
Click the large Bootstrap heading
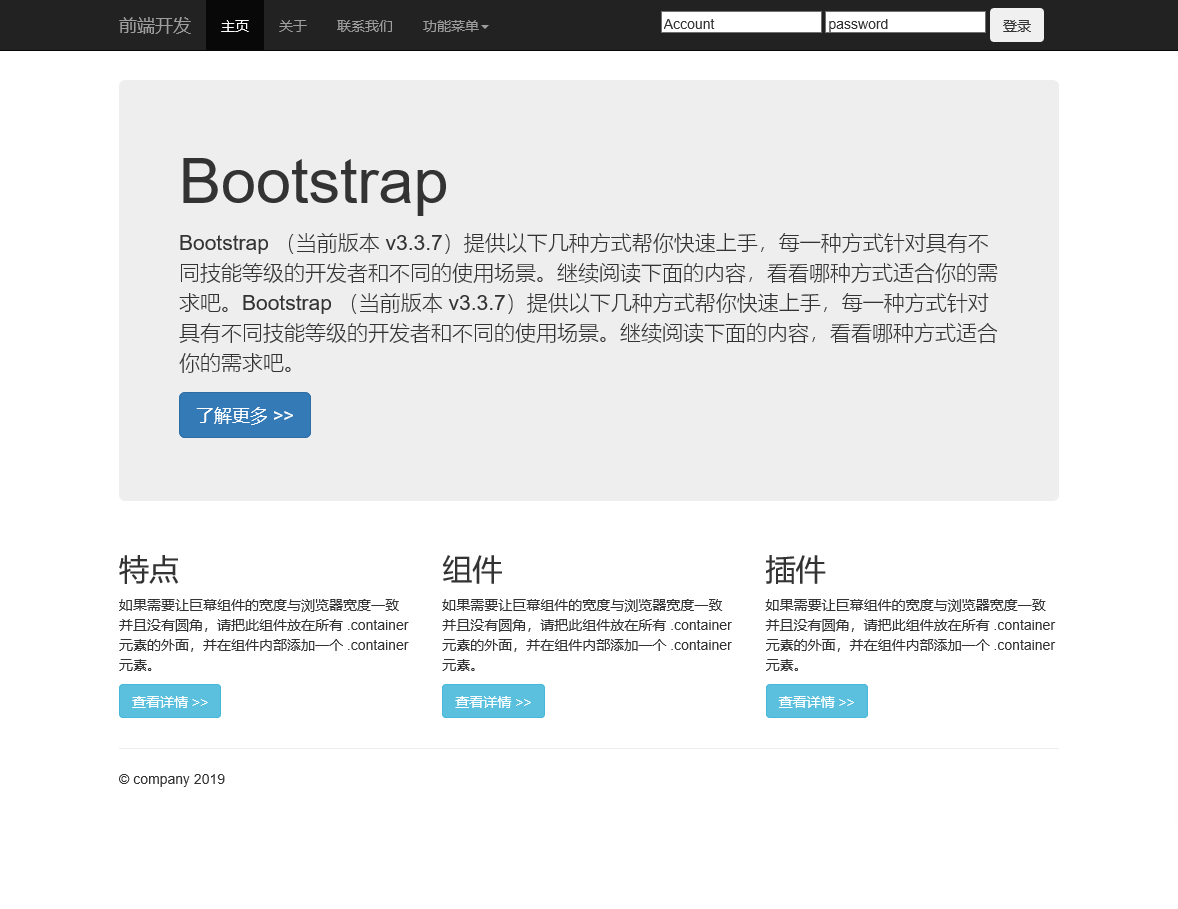click(x=313, y=181)
